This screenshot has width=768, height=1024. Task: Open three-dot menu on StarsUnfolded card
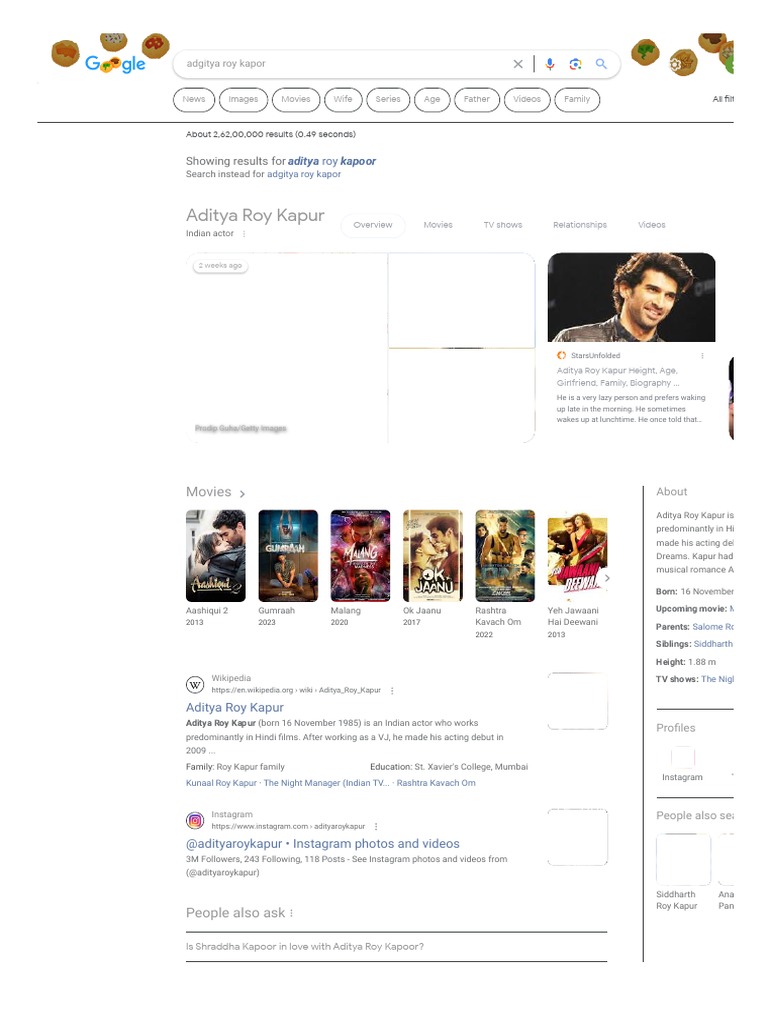tap(703, 356)
